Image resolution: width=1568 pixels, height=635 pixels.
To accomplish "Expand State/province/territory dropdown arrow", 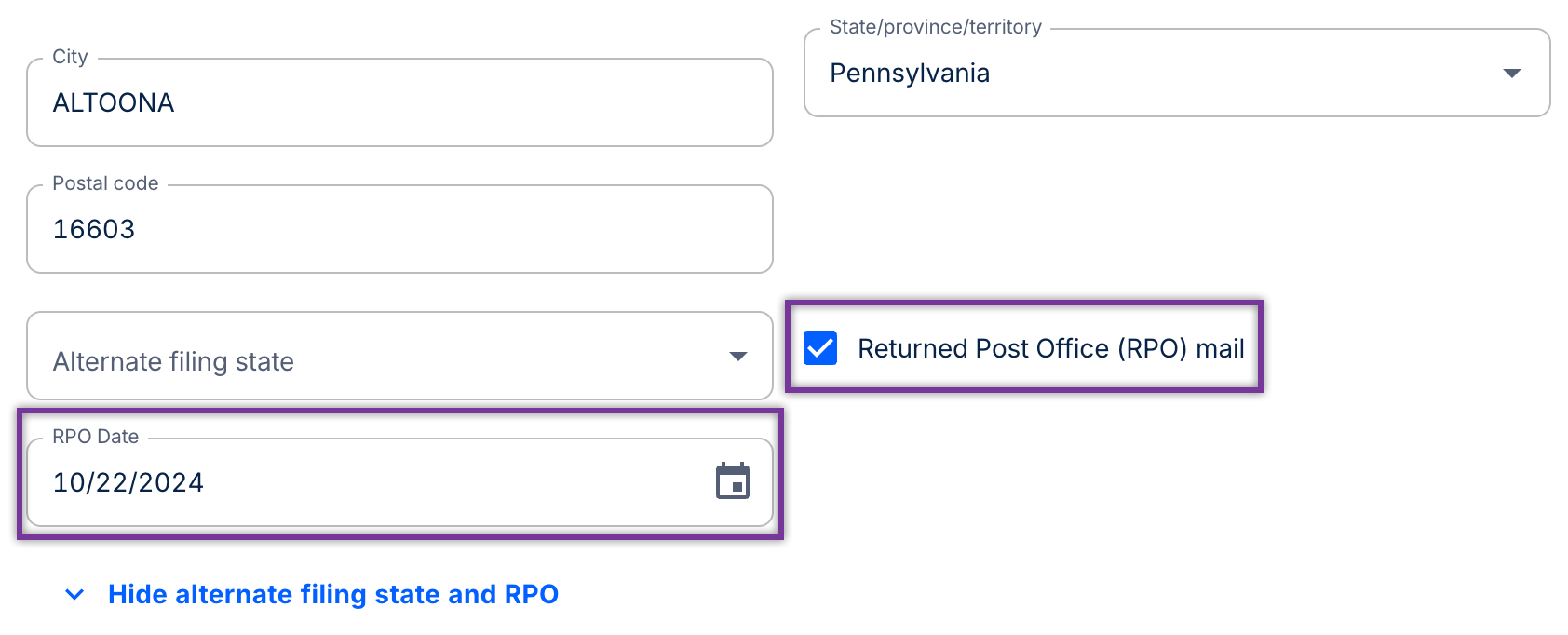I will pos(1512,73).
